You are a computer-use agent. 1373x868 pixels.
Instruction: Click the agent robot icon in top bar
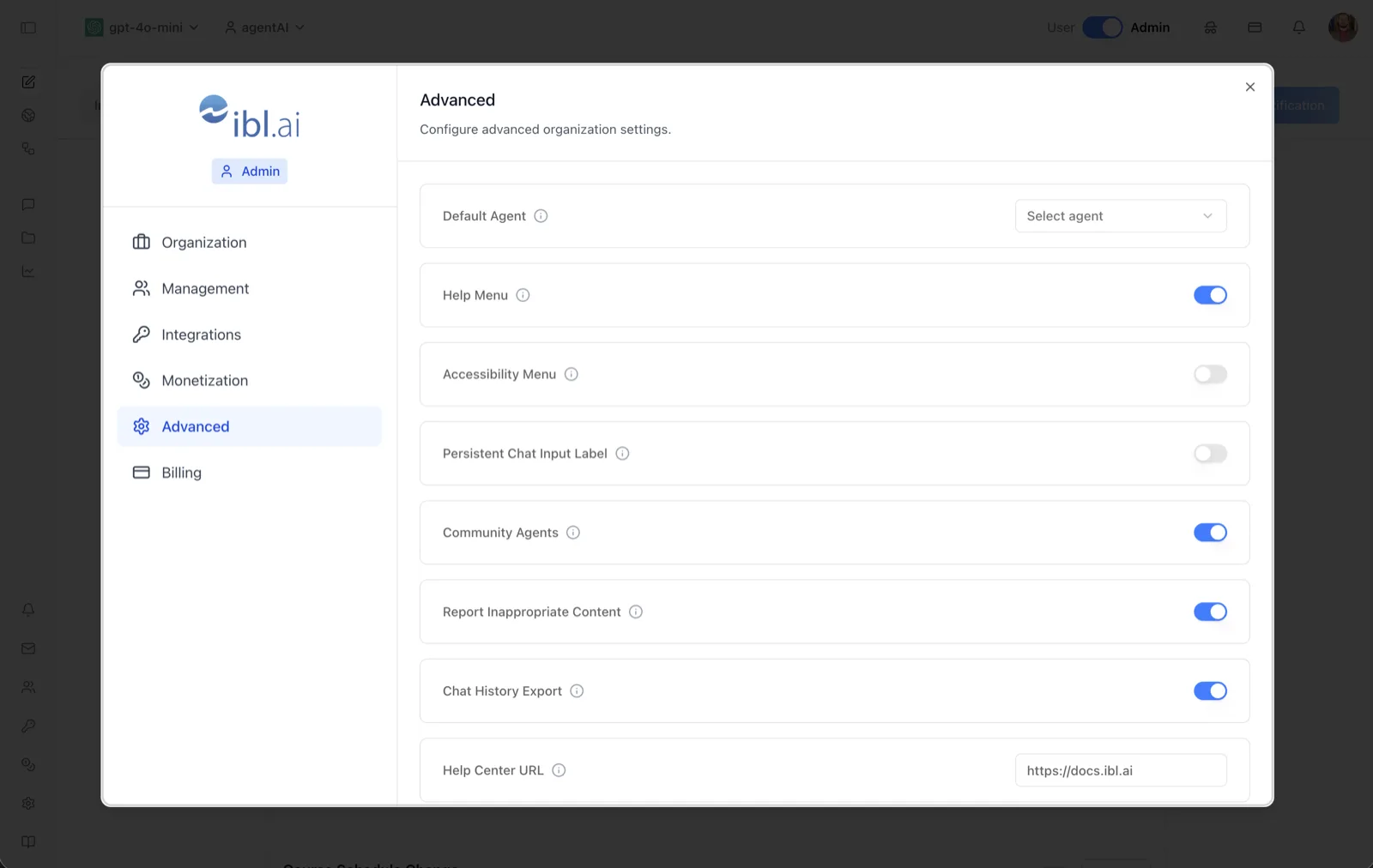tap(1211, 27)
